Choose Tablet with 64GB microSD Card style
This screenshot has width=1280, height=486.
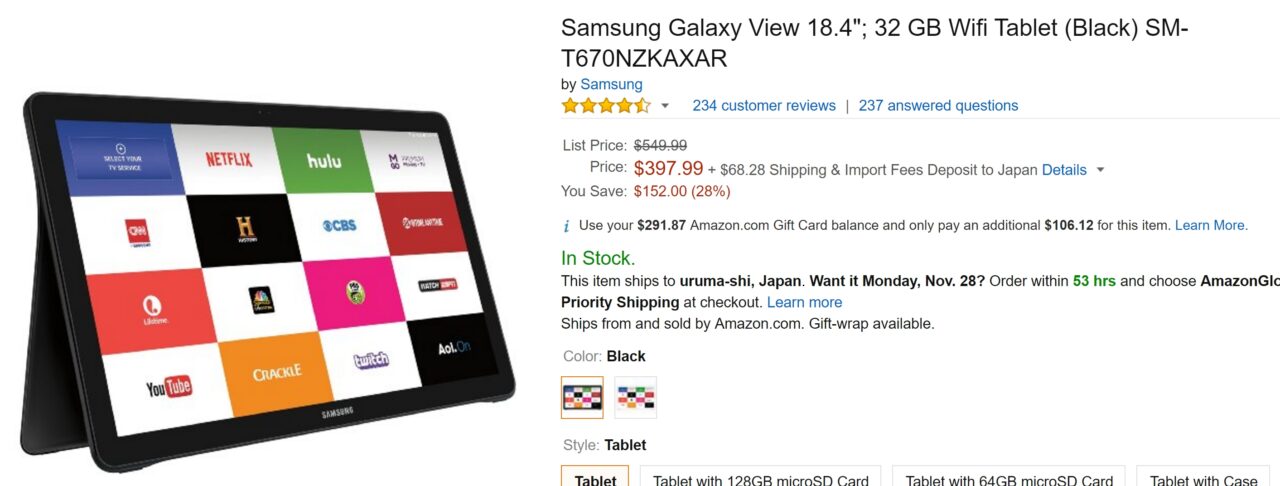pos(1009,479)
